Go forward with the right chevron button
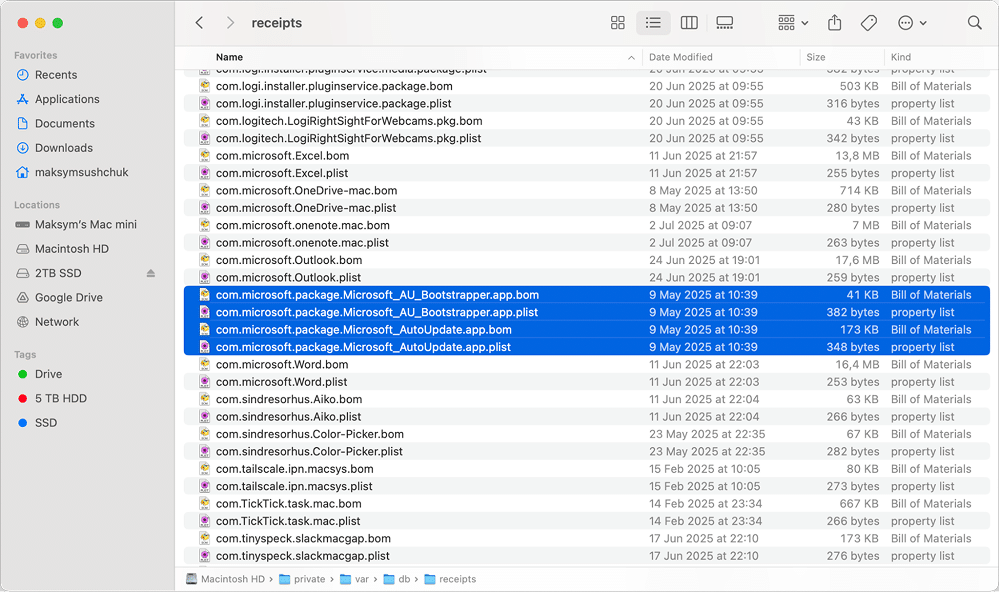The image size is (999, 592). (230, 23)
